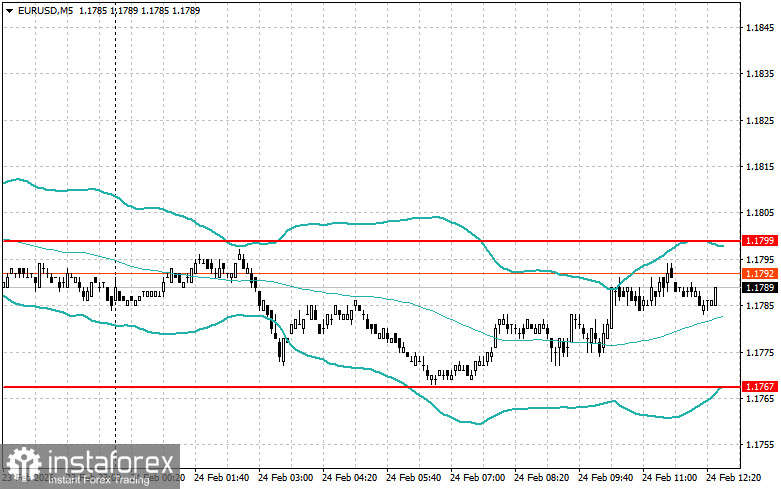Click the 24 Feb 12:20 time label
This screenshot has width=781, height=489.
coord(733,478)
